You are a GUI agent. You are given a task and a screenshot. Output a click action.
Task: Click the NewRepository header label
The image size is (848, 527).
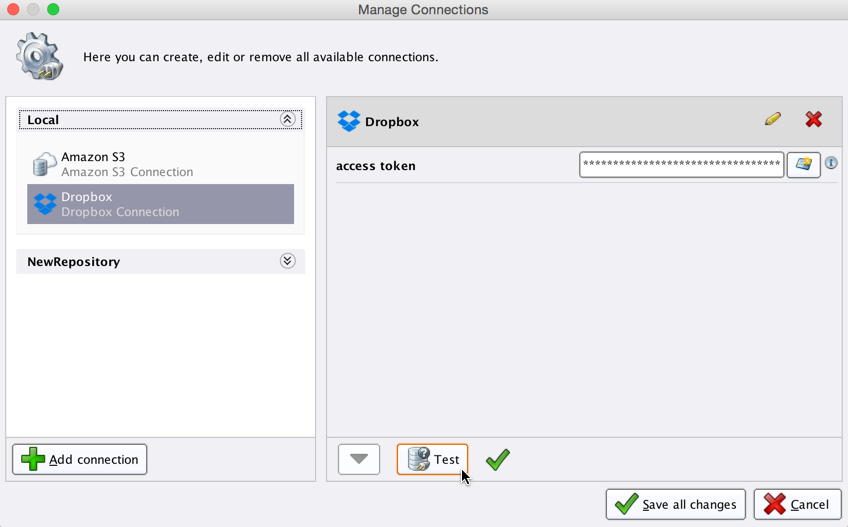click(x=73, y=262)
